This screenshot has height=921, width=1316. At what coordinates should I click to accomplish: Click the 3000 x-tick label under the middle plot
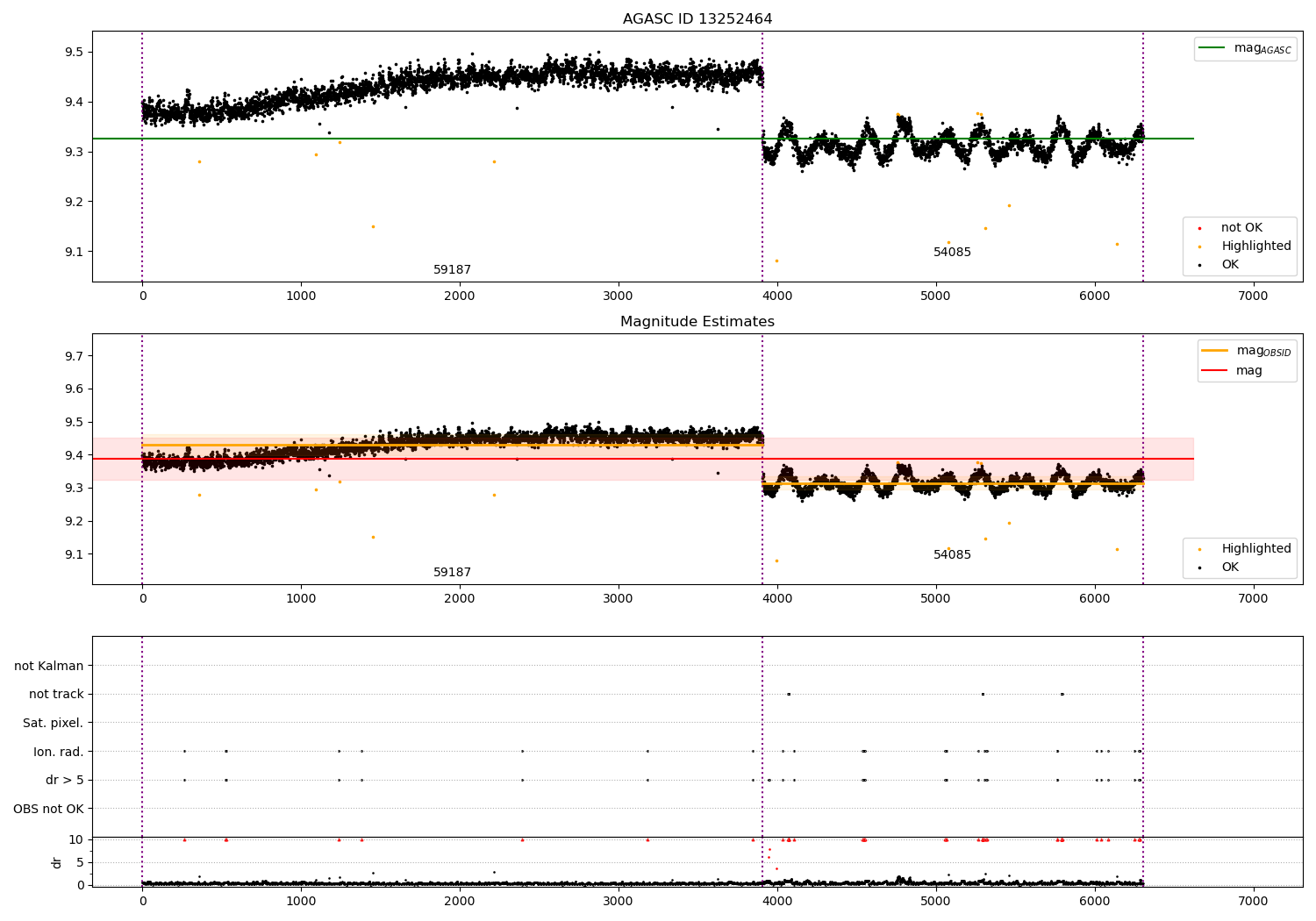point(619,599)
